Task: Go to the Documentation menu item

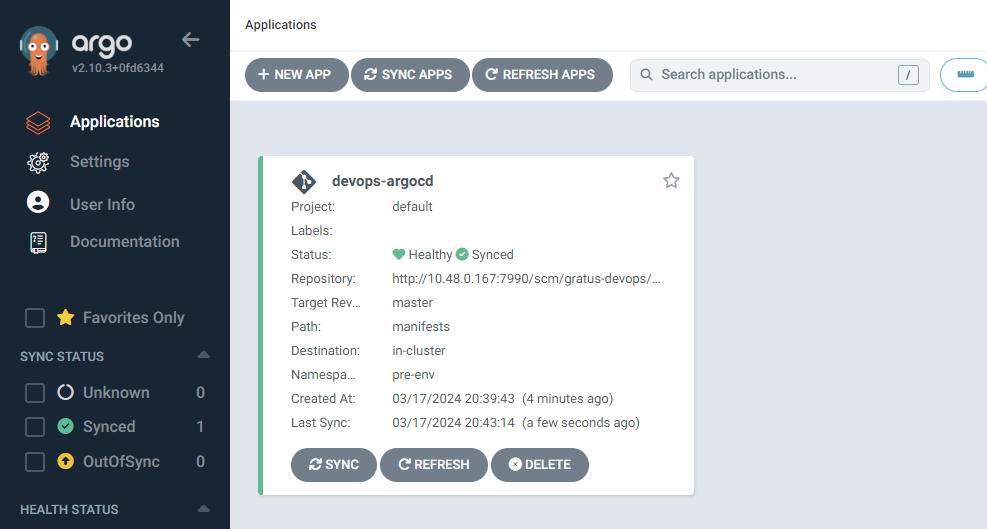Action: point(124,242)
